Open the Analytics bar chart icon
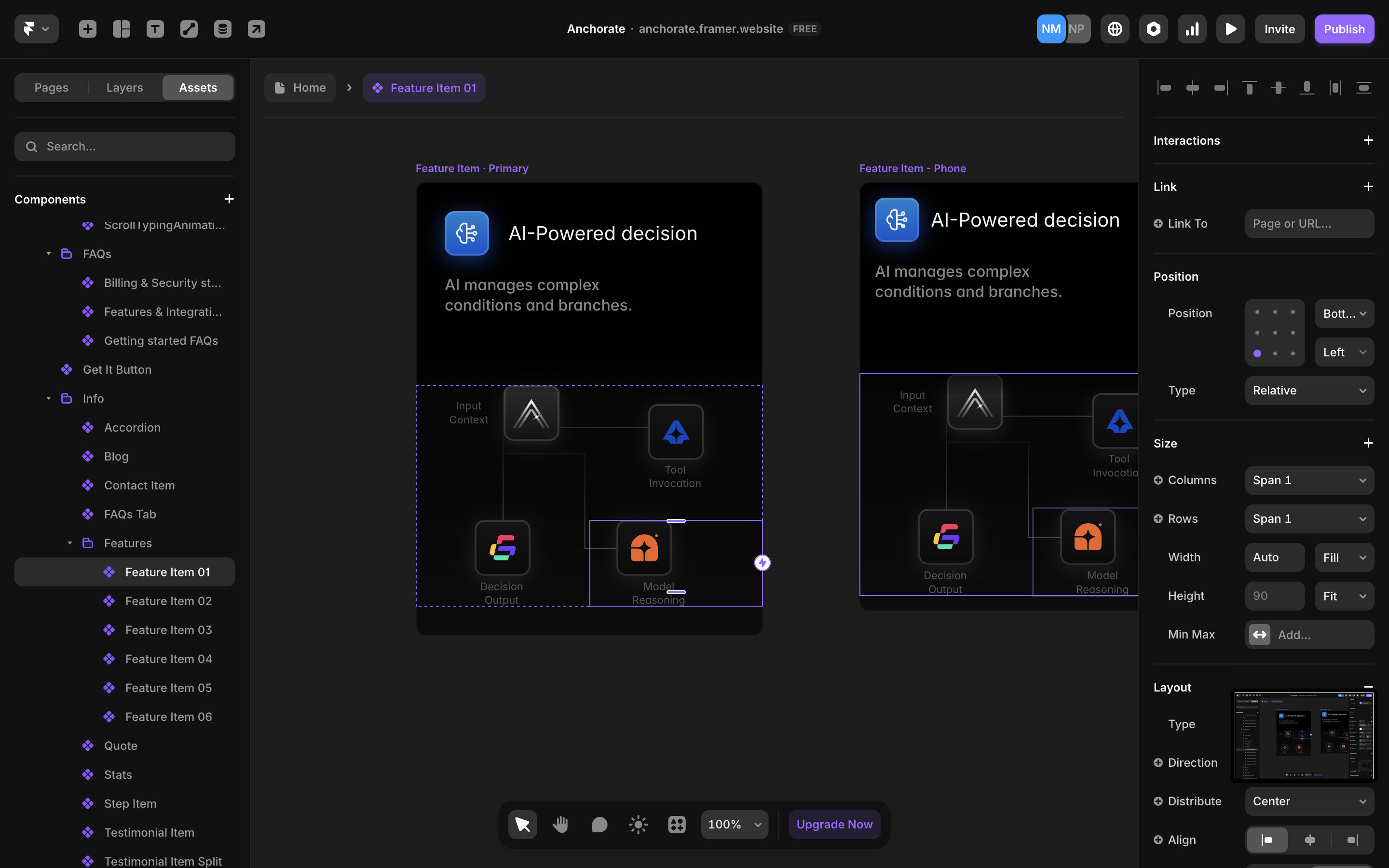 (x=1192, y=29)
